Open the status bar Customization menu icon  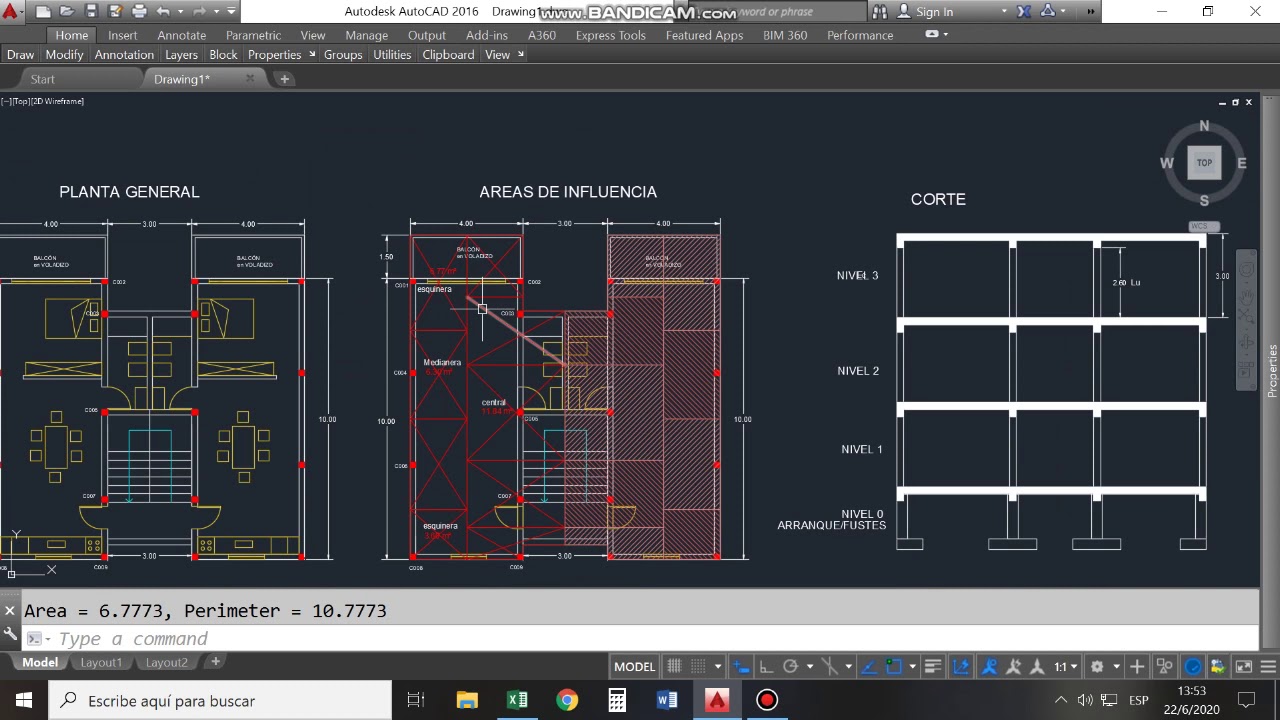(x=1267, y=667)
